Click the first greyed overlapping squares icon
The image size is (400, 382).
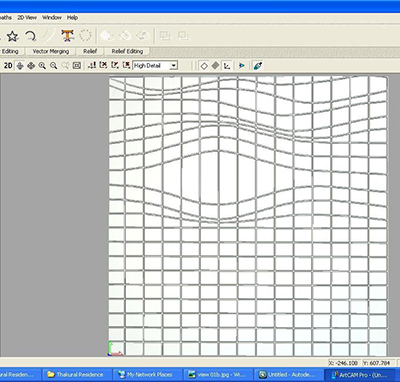165,36
